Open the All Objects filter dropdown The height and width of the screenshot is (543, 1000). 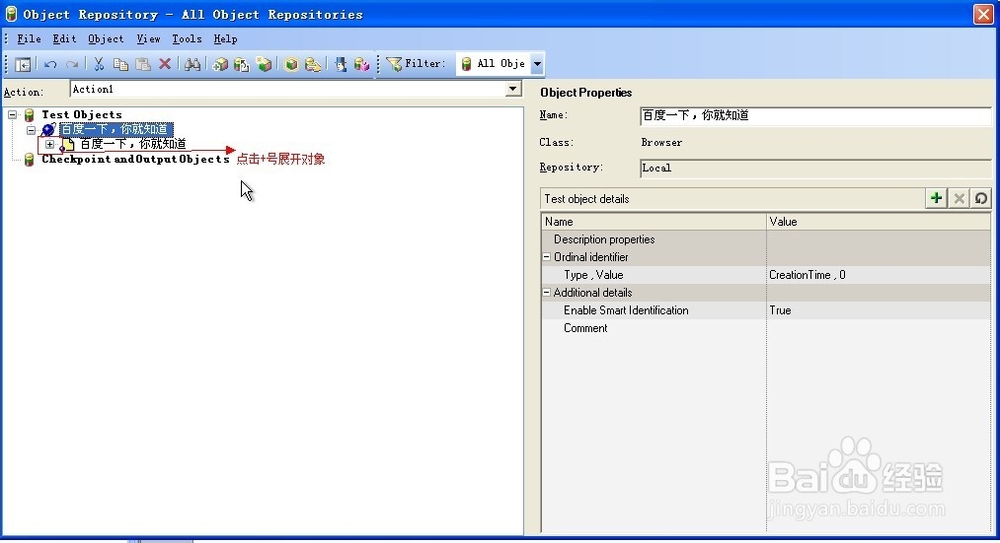[538, 64]
